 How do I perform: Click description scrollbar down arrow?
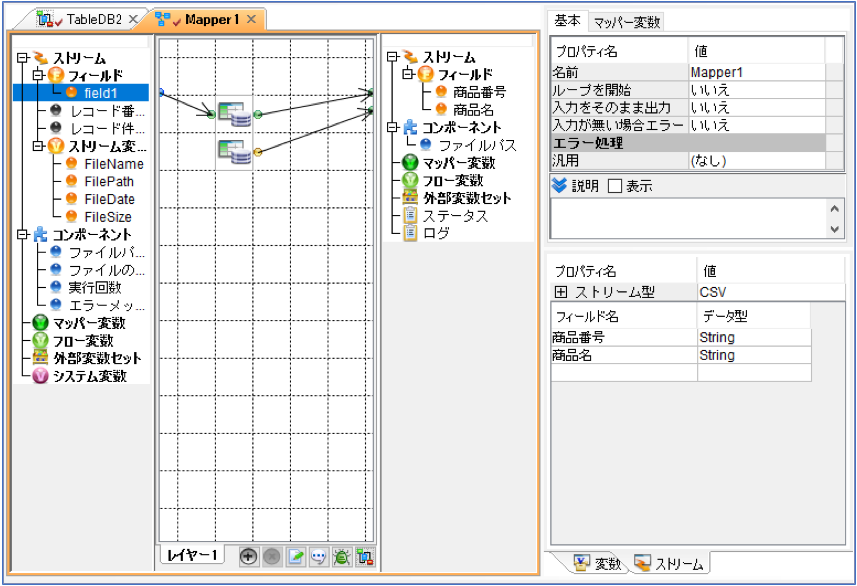(834, 229)
